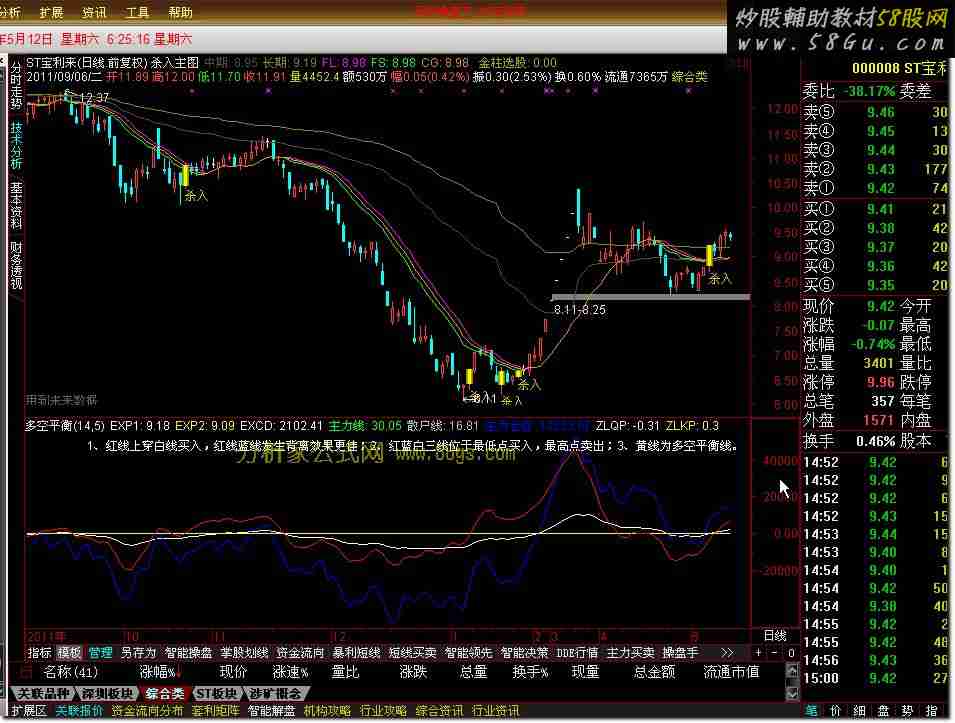Viewport: 955px width, 723px height.
Task: Select the 笔 tick view tab
Action: click(812, 711)
